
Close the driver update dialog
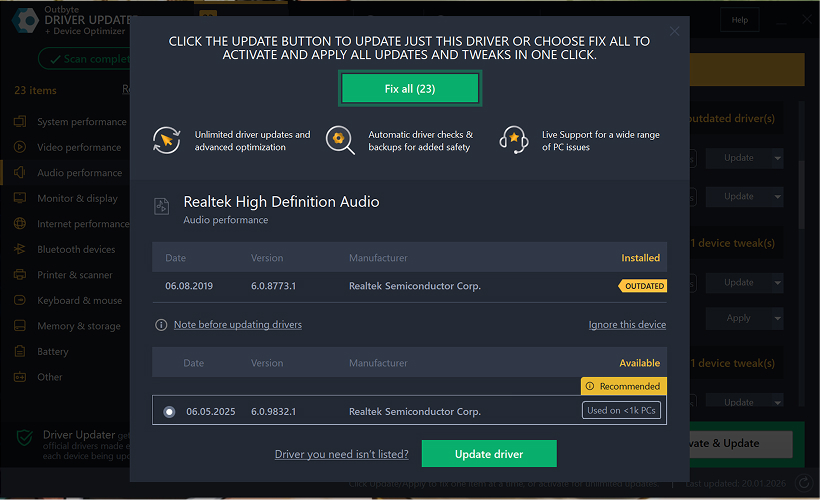[674, 32]
